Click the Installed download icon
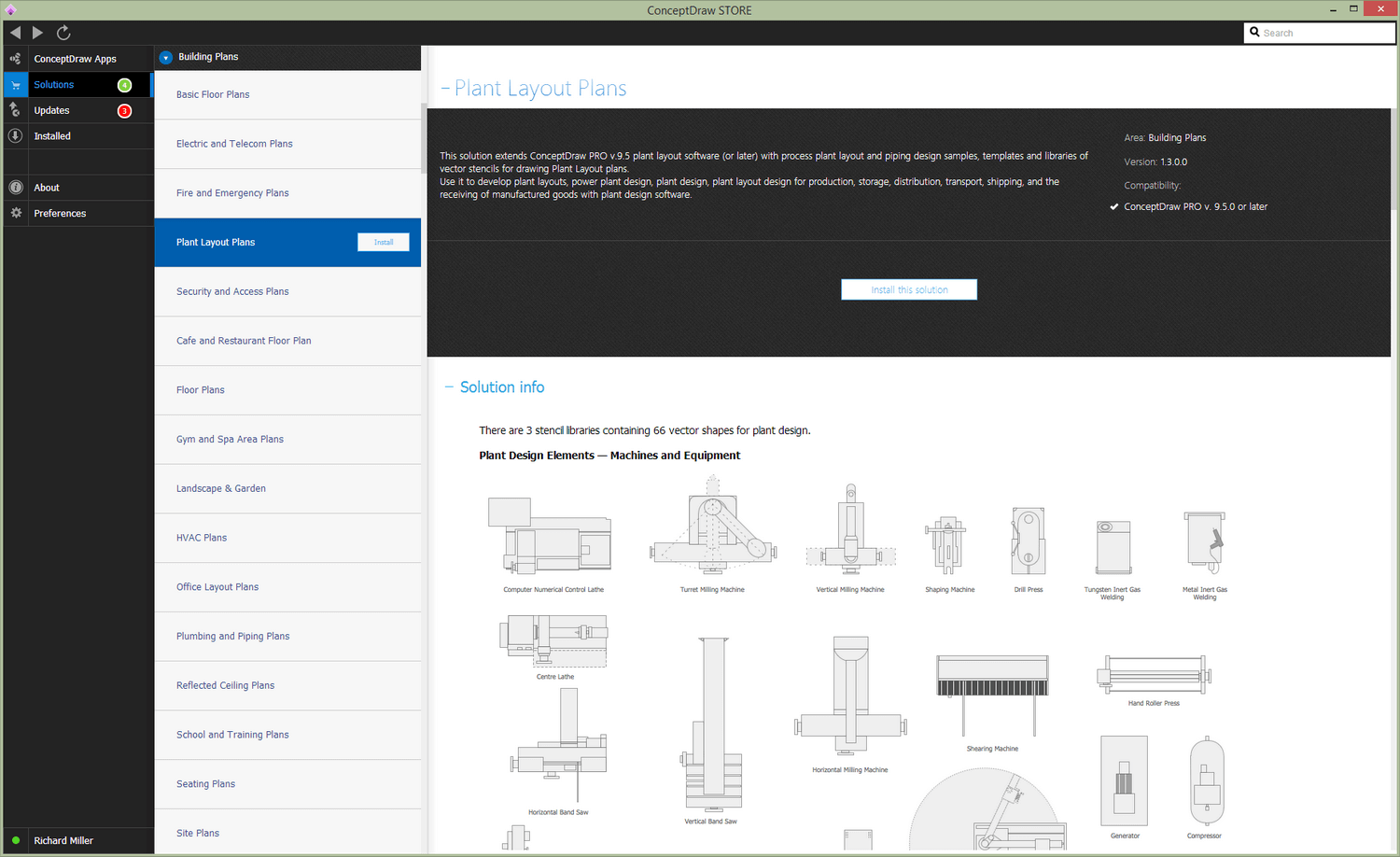Screen dimensions: 1400x857 [15, 136]
